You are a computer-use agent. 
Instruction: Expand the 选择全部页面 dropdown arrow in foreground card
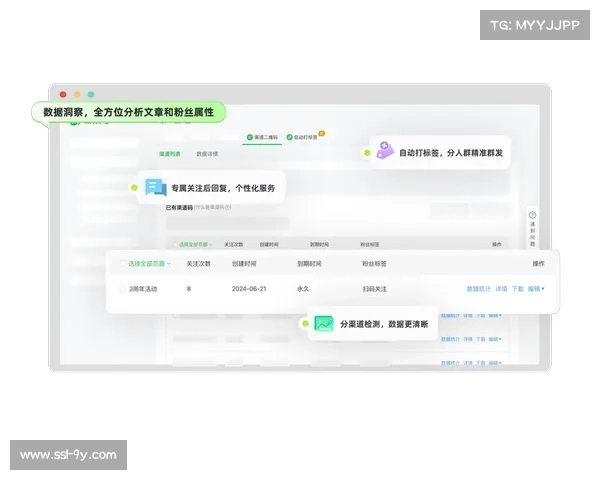point(168,264)
